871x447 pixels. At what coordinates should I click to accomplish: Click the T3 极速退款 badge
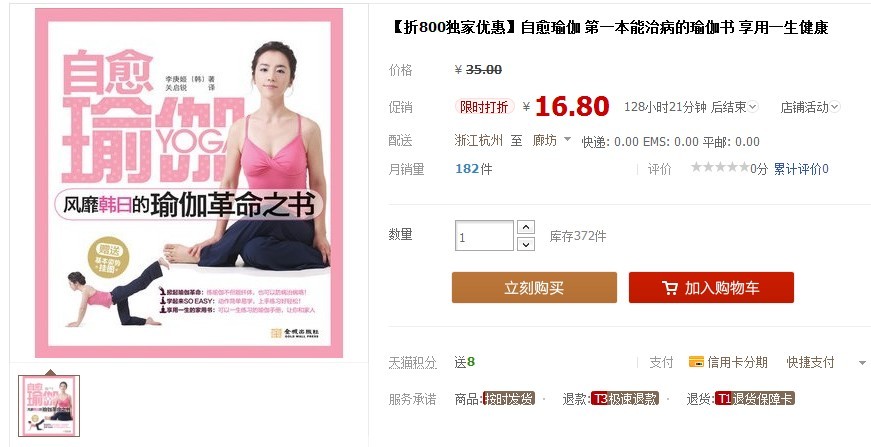click(x=625, y=398)
